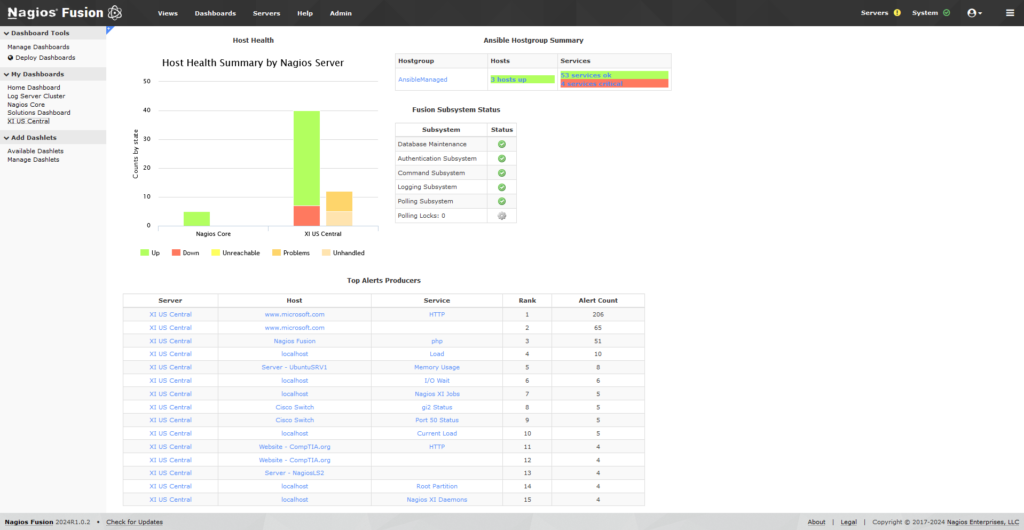Viewport: 1024px width, 530px height.
Task: Click the green System status check icon
Action: pyautogui.click(x=946, y=13)
